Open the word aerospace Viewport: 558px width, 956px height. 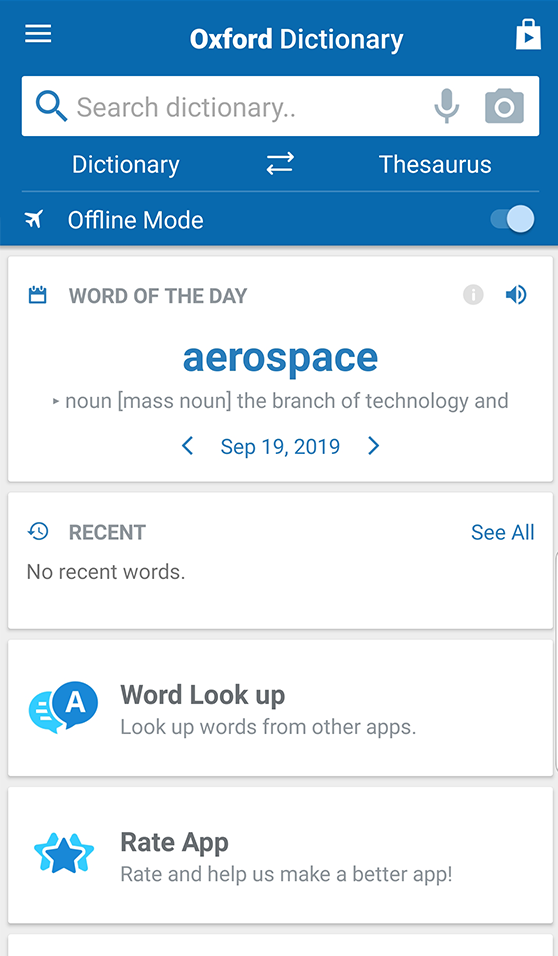pos(281,358)
